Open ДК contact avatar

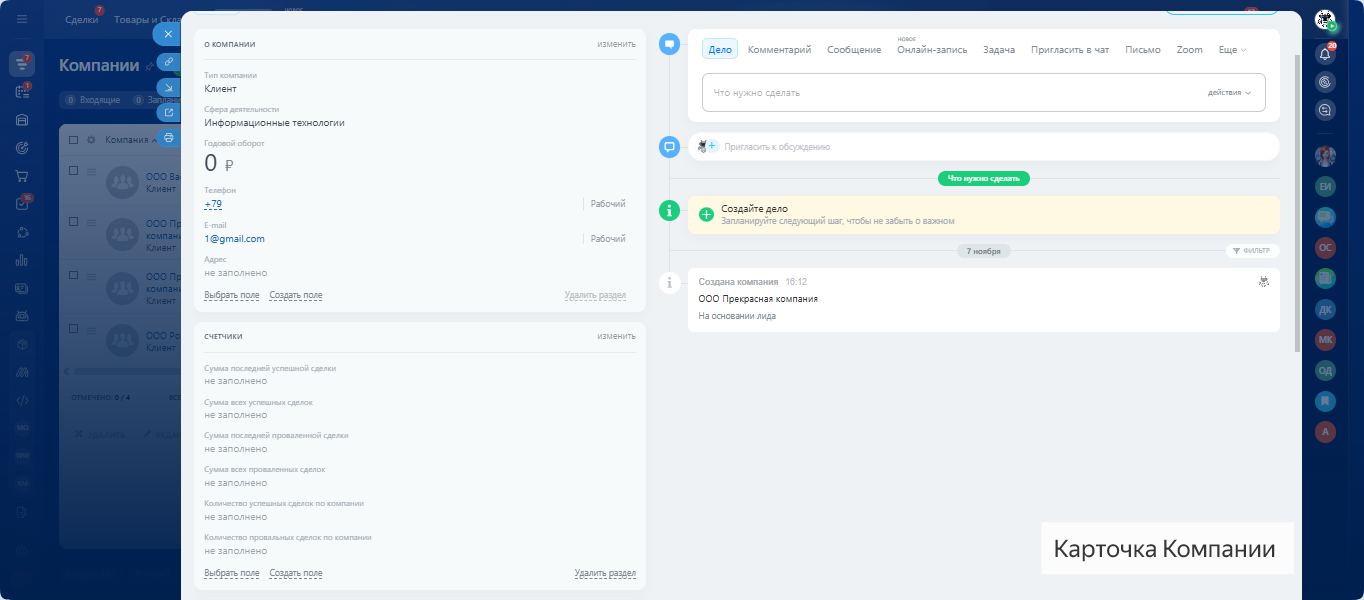[x=1326, y=309]
